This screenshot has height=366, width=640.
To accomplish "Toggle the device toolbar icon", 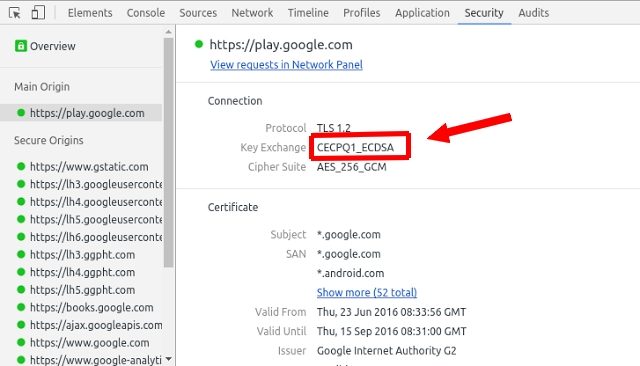I will click(x=38, y=13).
